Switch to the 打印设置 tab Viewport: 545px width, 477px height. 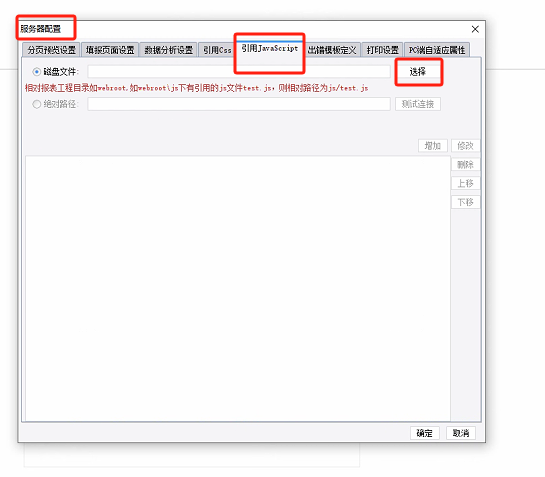[x=382, y=50]
